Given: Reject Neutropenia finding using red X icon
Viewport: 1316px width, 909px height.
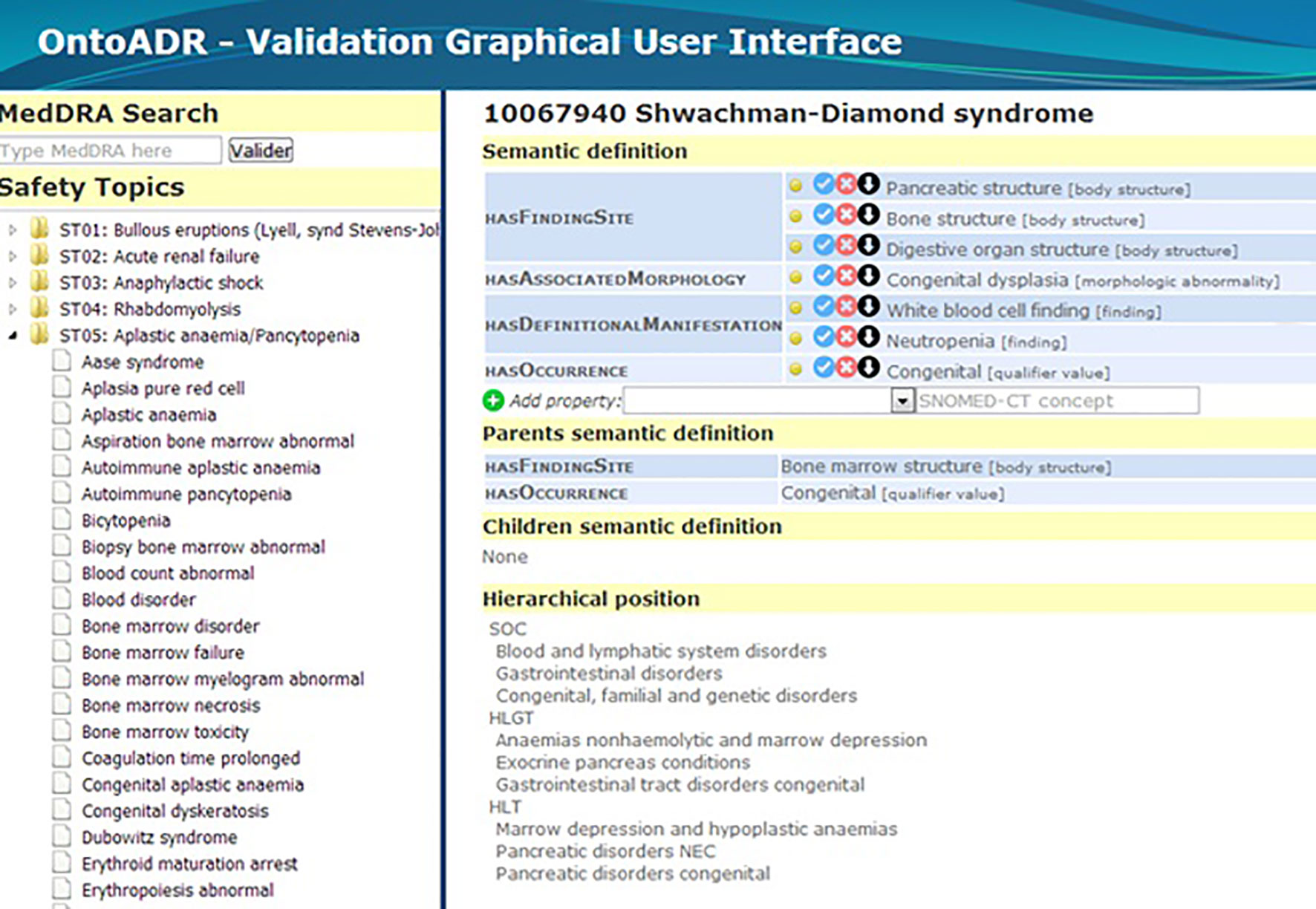Looking at the screenshot, I should coord(846,336).
